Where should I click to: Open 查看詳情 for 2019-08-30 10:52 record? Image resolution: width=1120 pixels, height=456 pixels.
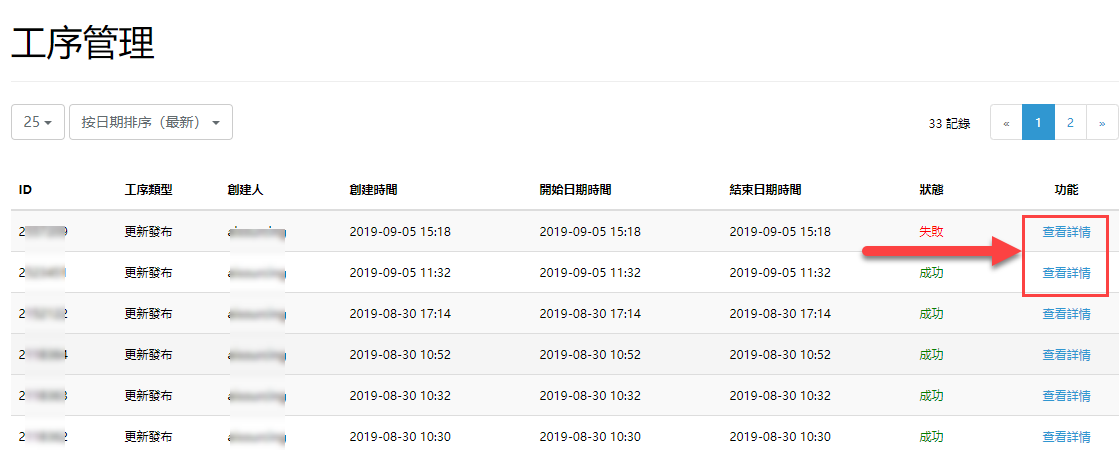click(x=1066, y=355)
